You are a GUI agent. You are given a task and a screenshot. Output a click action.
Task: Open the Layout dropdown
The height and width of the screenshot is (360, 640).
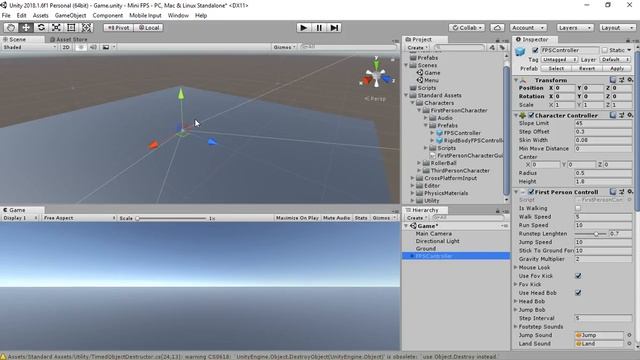pyautogui.click(x=617, y=27)
